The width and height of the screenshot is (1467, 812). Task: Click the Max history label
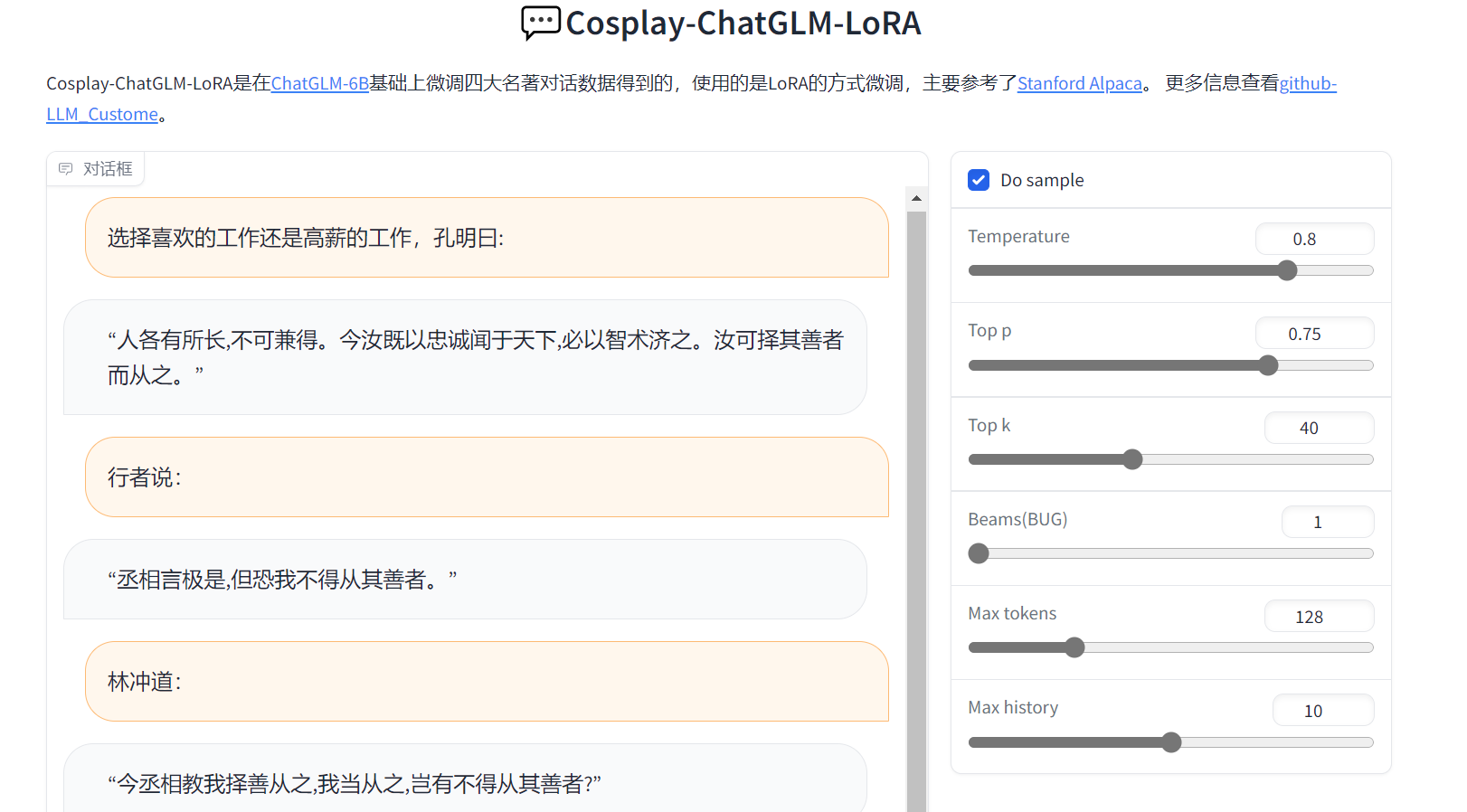(1013, 707)
